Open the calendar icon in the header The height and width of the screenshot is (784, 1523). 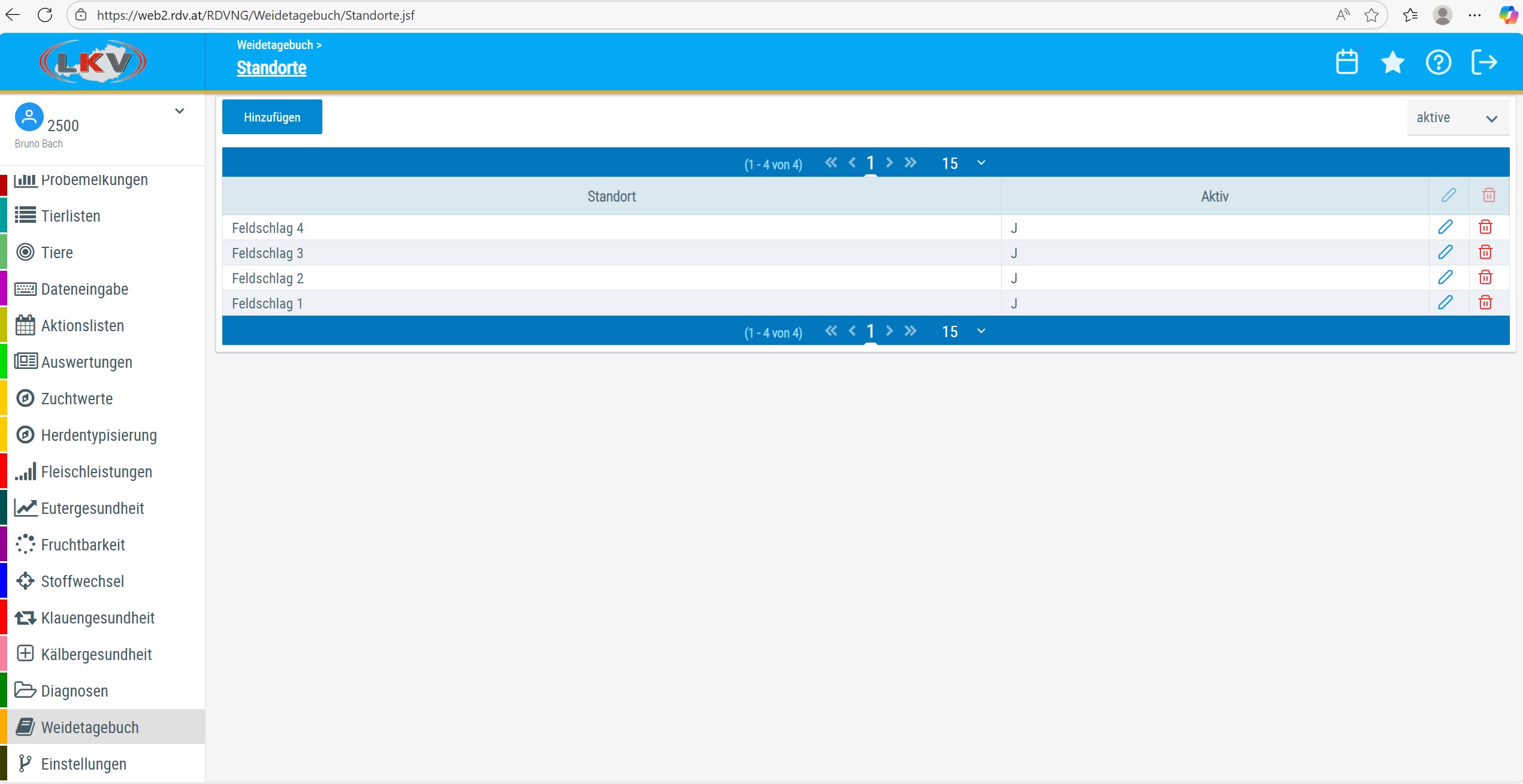(x=1347, y=62)
